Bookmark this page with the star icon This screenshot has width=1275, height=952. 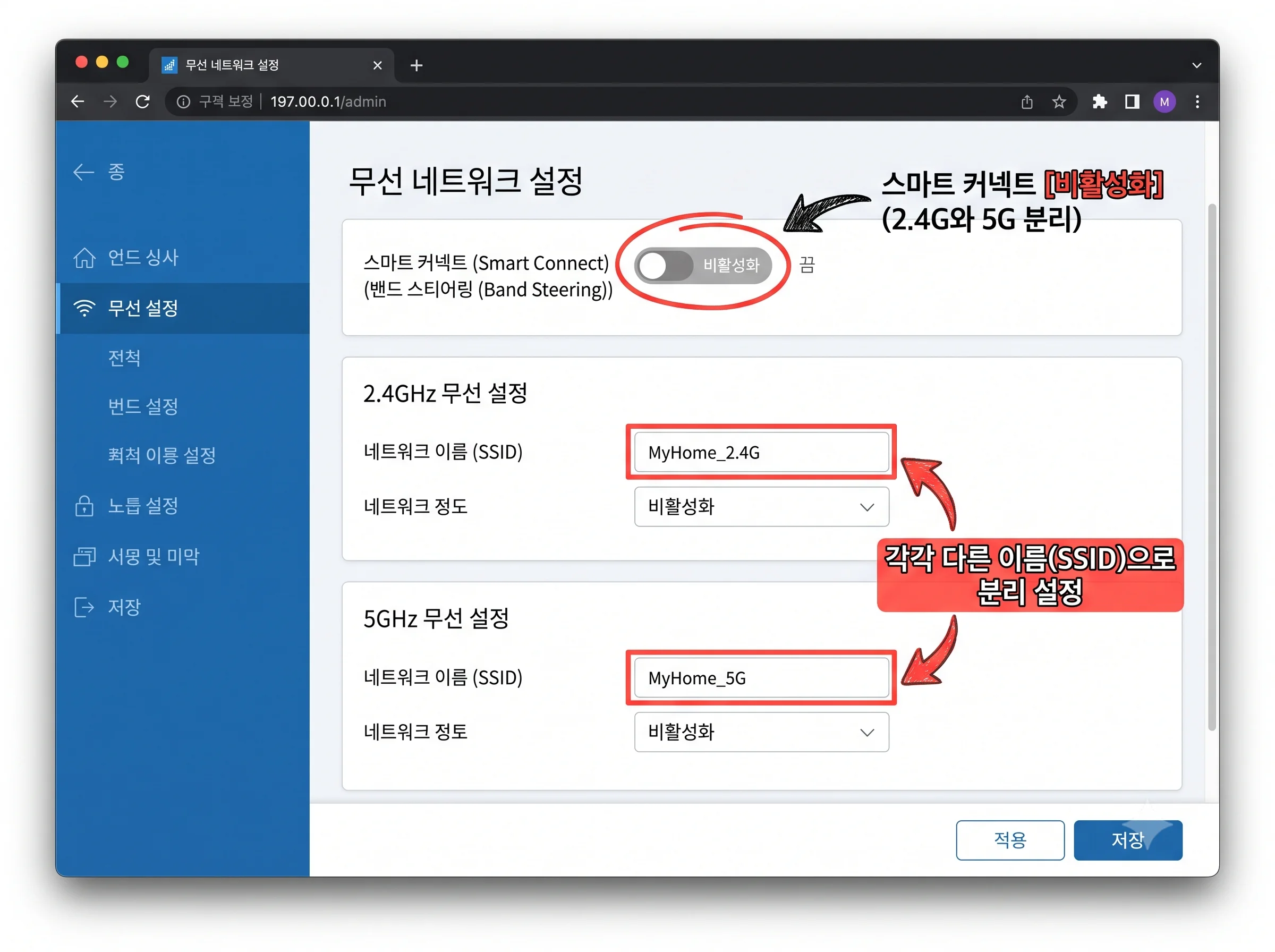pyautogui.click(x=1058, y=102)
